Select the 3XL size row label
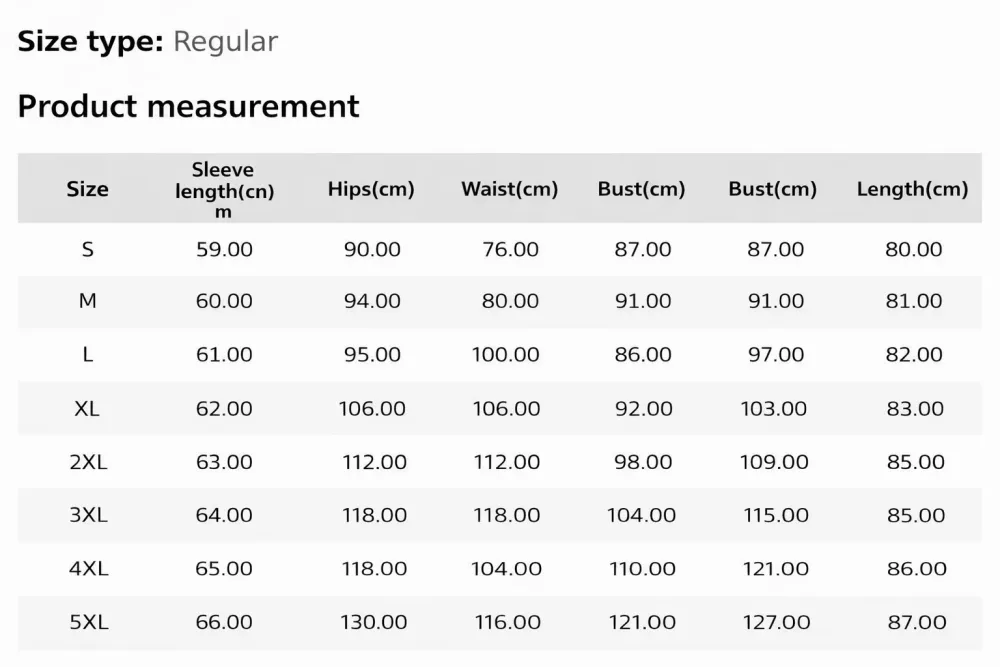The image size is (1000, 667). pyautogui.click(x=88, y=515)
